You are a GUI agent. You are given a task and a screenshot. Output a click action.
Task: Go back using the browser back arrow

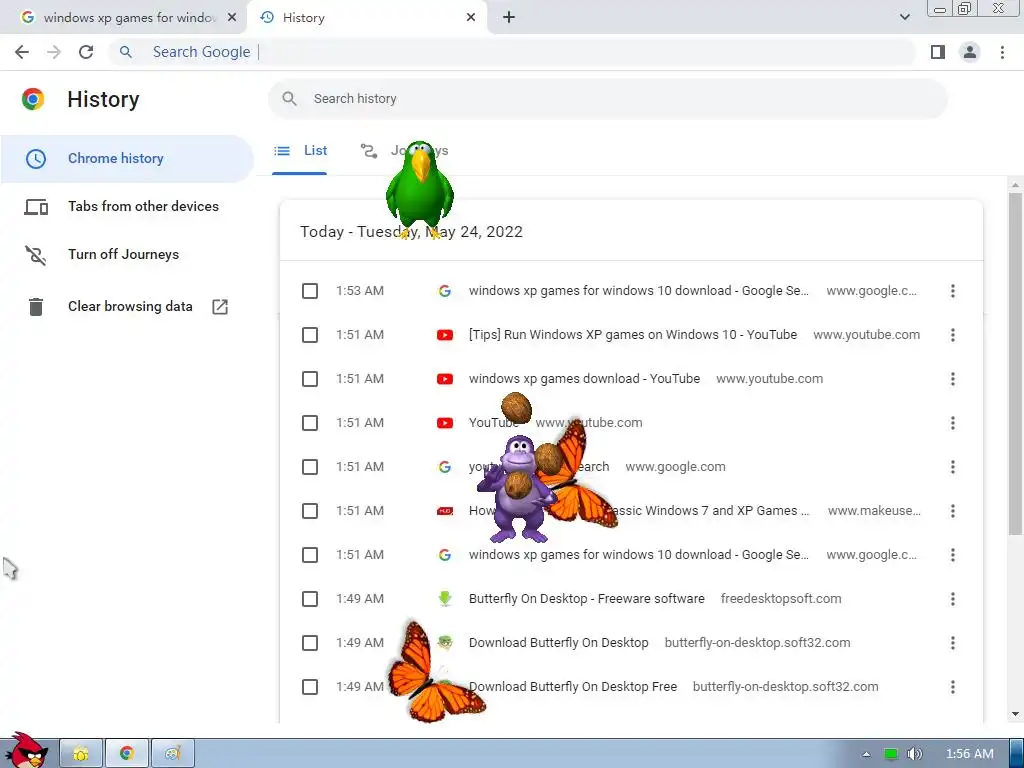pos(22,52)
